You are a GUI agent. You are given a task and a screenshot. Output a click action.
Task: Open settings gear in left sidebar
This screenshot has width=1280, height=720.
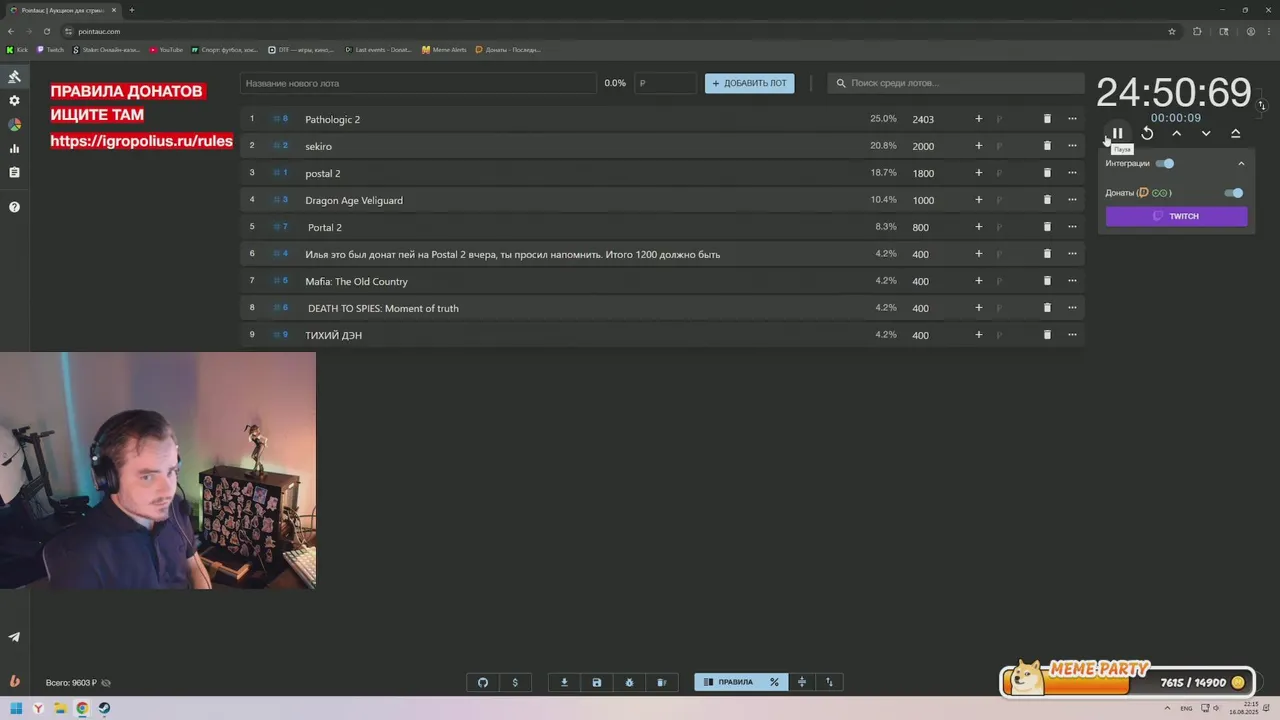point(14,101)
